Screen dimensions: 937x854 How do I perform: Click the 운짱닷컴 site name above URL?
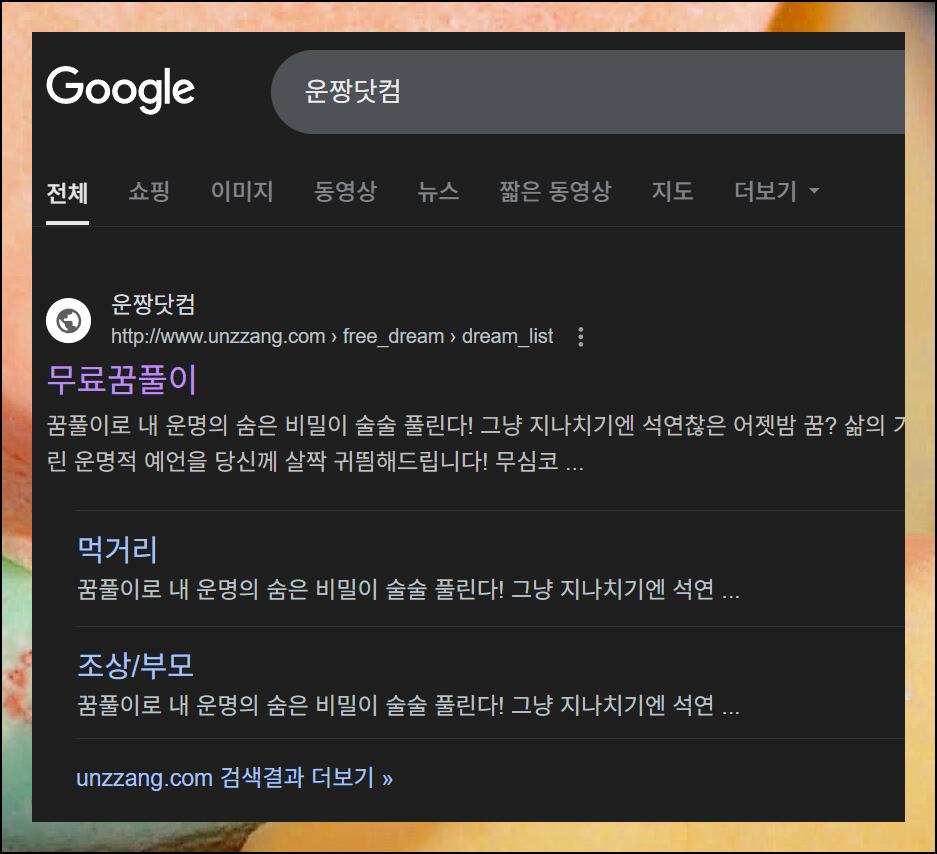pyautogui.click(x=153, y=304)
